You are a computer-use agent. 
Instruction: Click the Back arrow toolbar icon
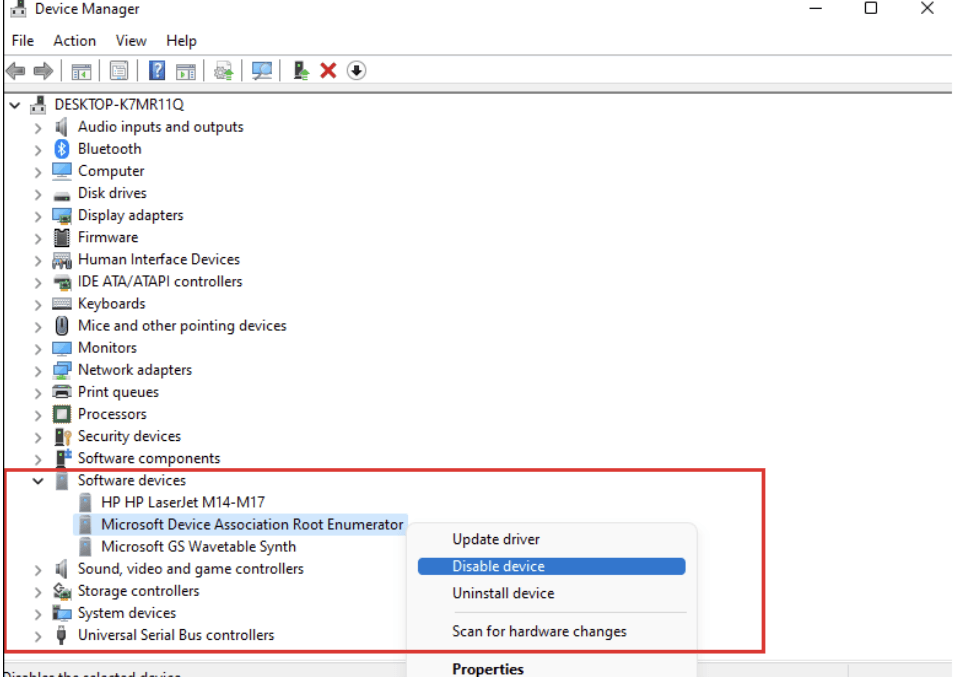coord(15,71)
